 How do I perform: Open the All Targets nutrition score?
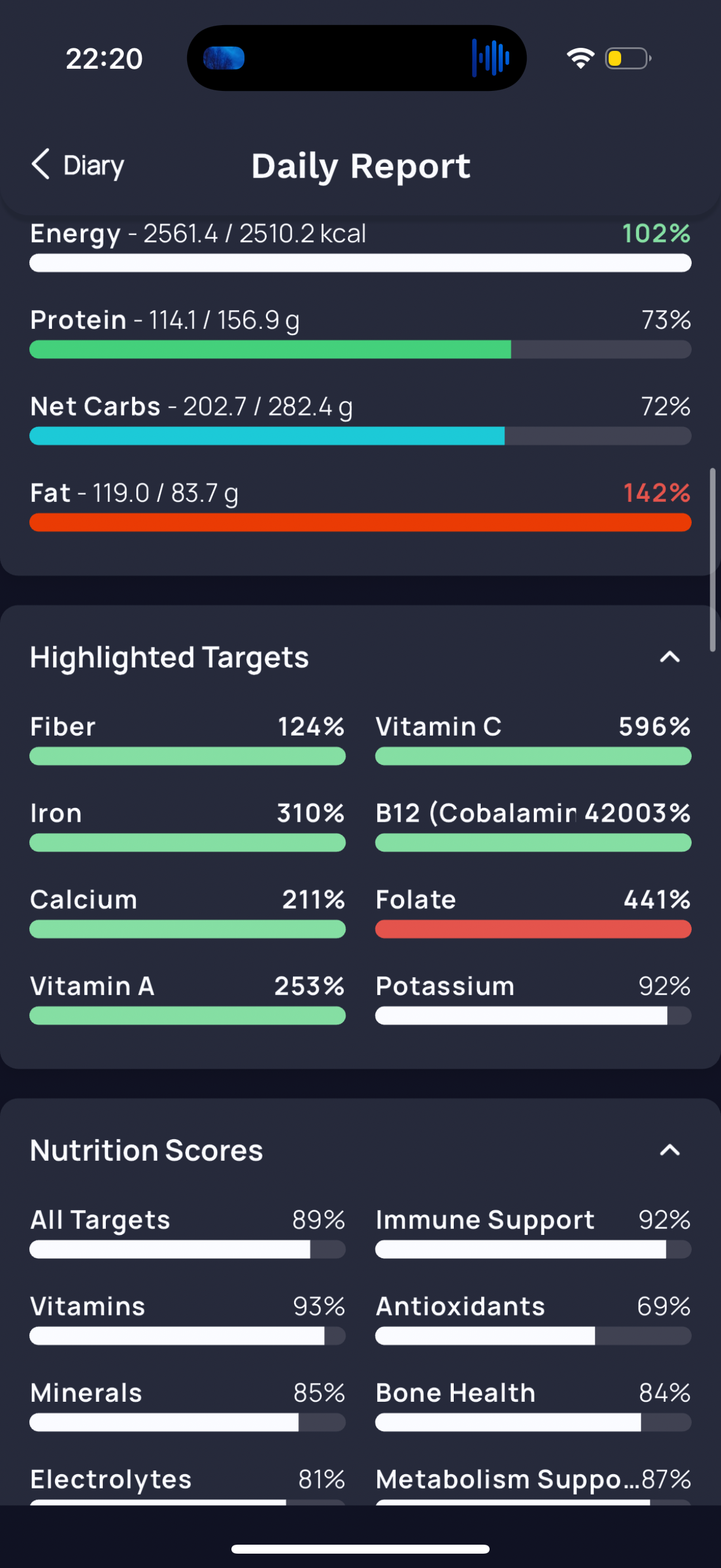pos(187,1232)
